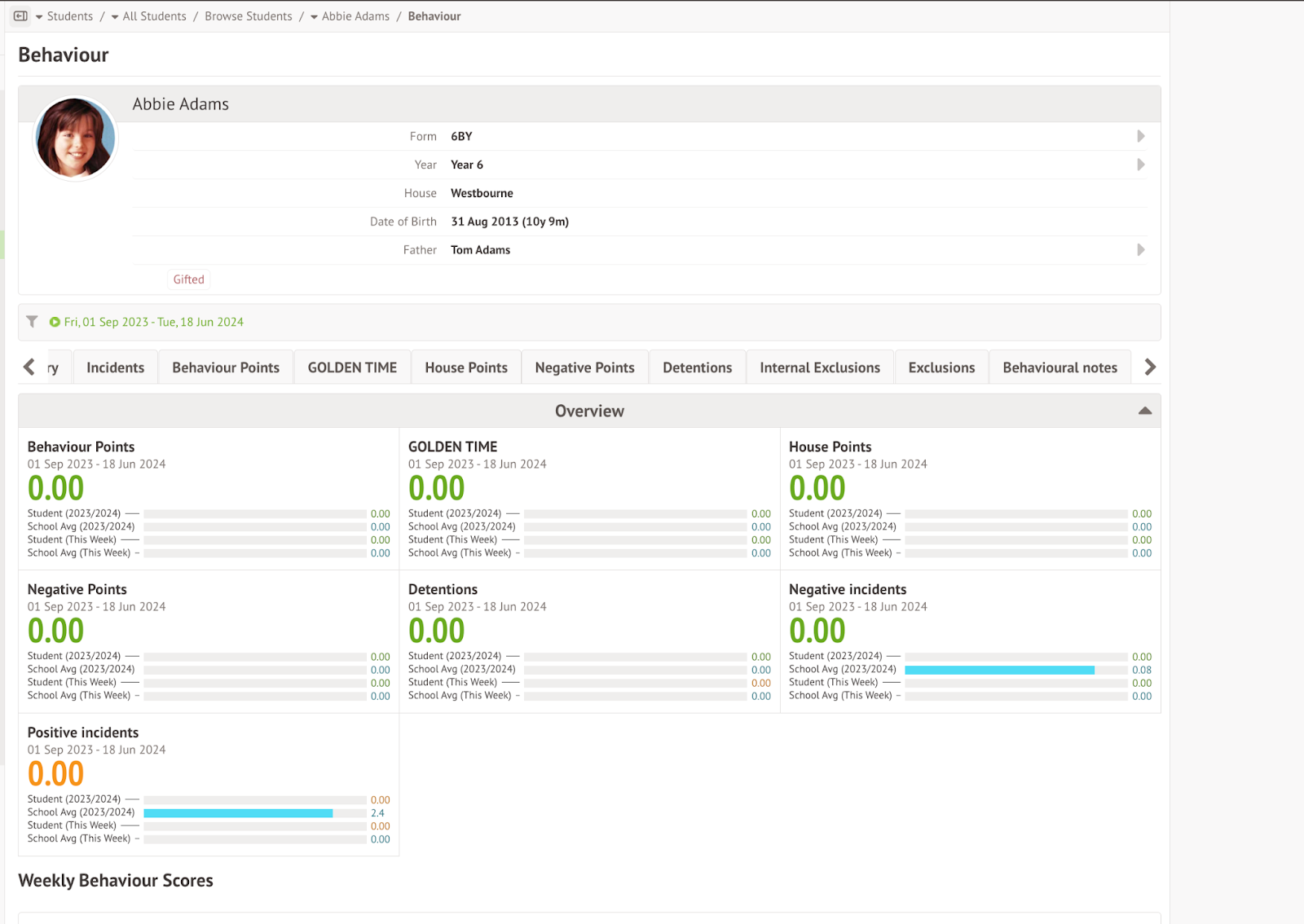Open the Father Tom Adams row arrow
The height and width of the screenshot is (924, 1304).
pyautogui.click(x=1140, y=250)
